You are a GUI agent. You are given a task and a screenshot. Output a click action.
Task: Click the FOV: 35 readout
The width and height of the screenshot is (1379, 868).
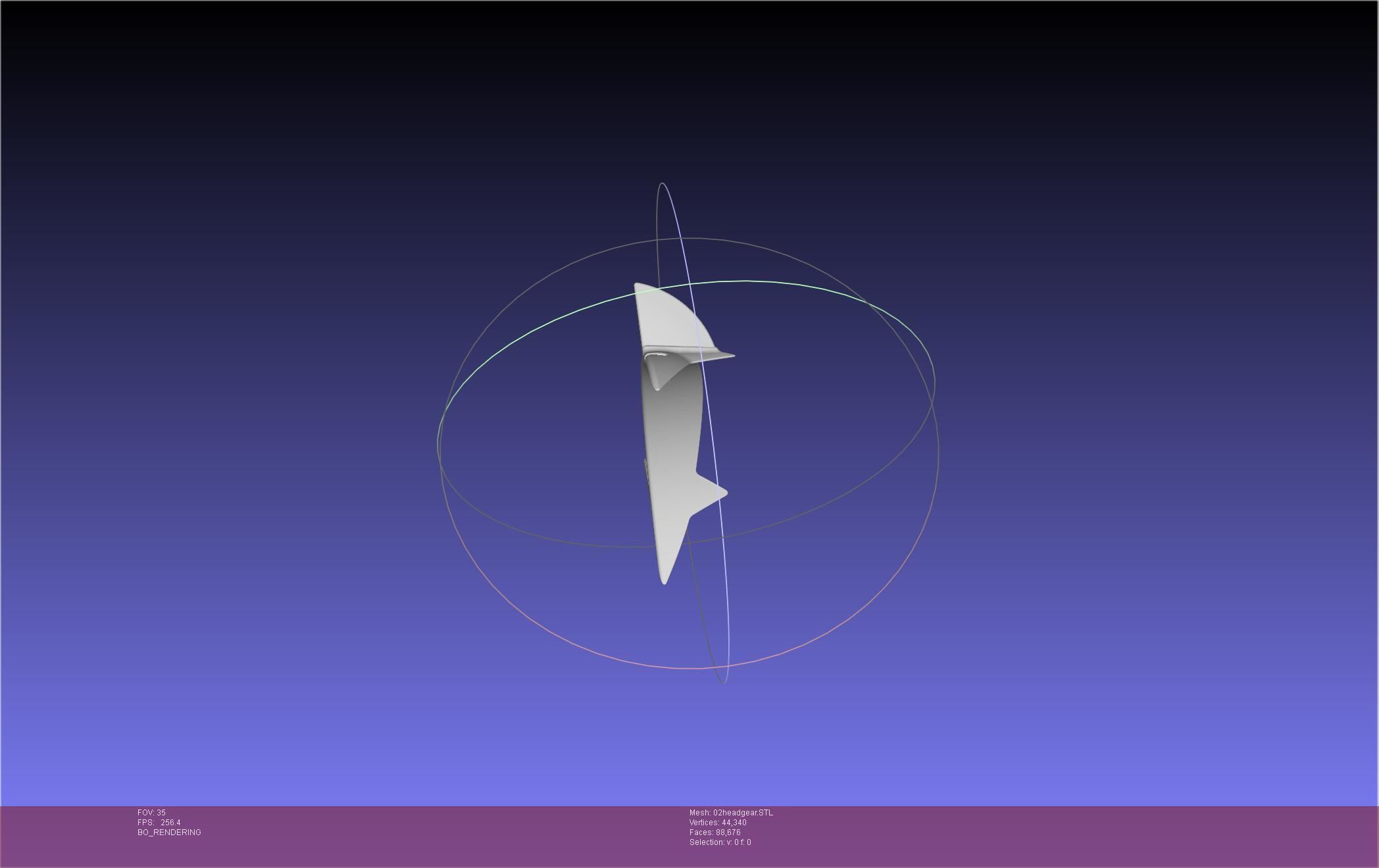(151, 813)
